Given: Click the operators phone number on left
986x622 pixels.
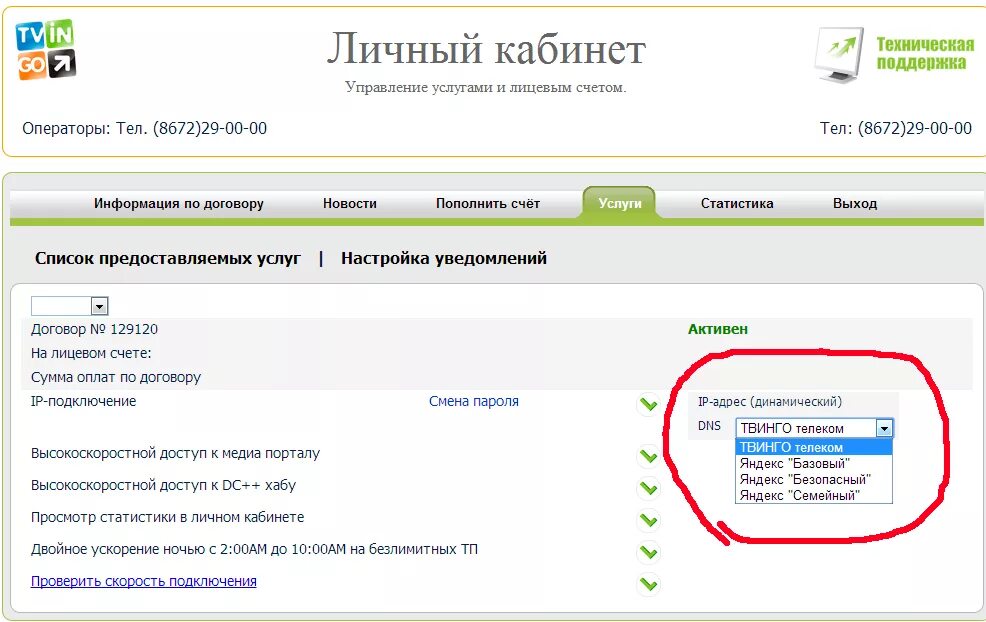Looking at the screenshot, I should tap(210, 128).
